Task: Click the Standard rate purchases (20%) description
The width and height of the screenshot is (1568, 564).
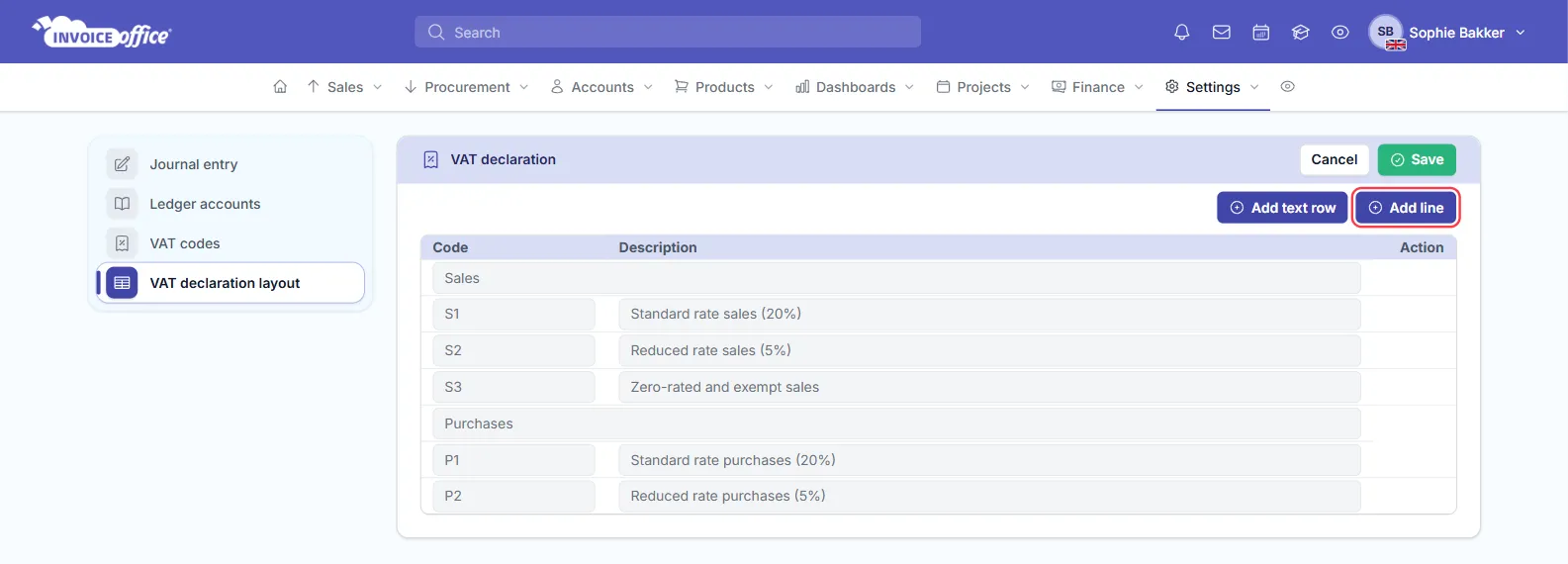Action: tap(989, 460)
